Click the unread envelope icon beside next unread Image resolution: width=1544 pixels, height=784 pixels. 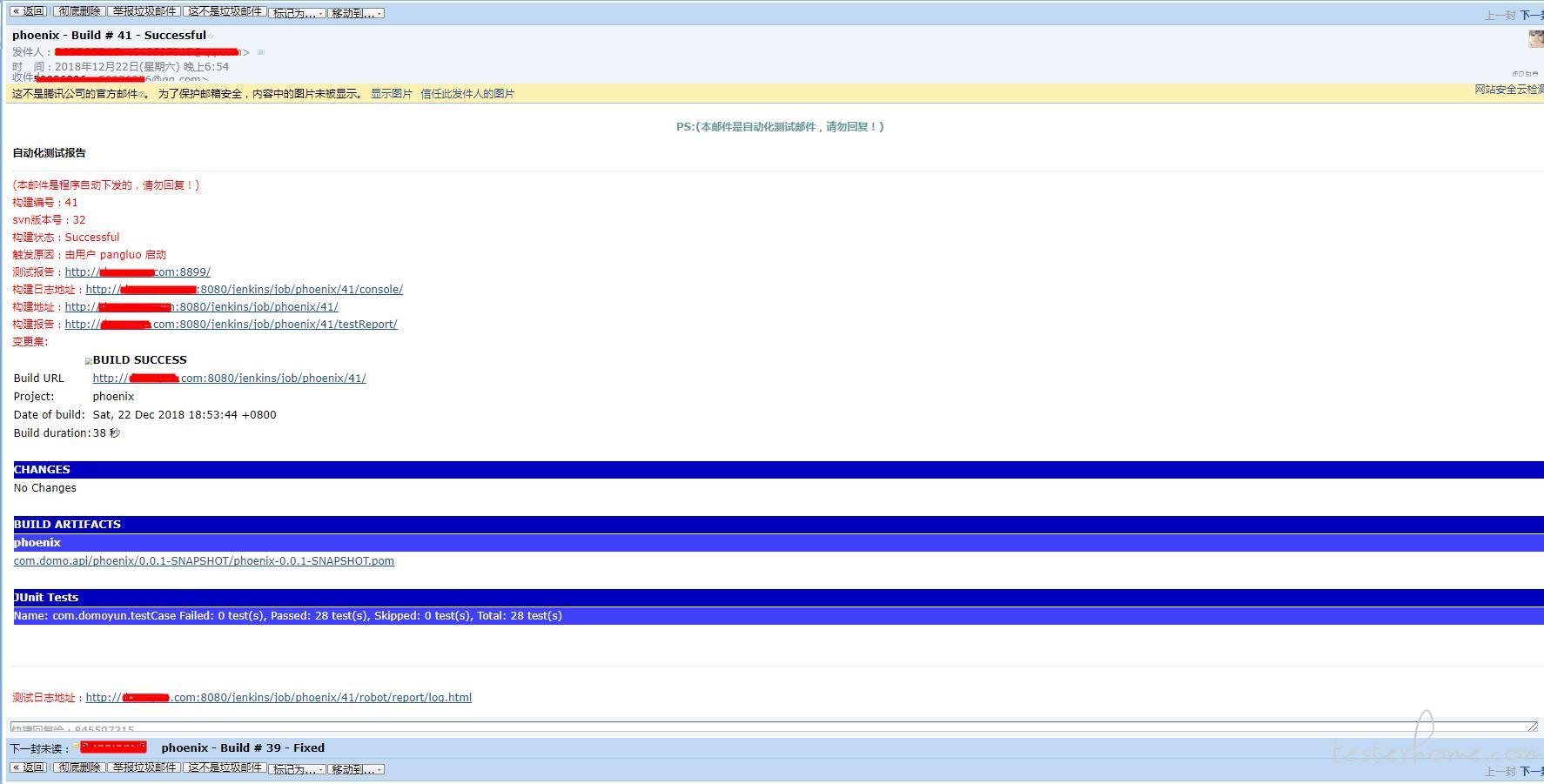coord(77,747)
